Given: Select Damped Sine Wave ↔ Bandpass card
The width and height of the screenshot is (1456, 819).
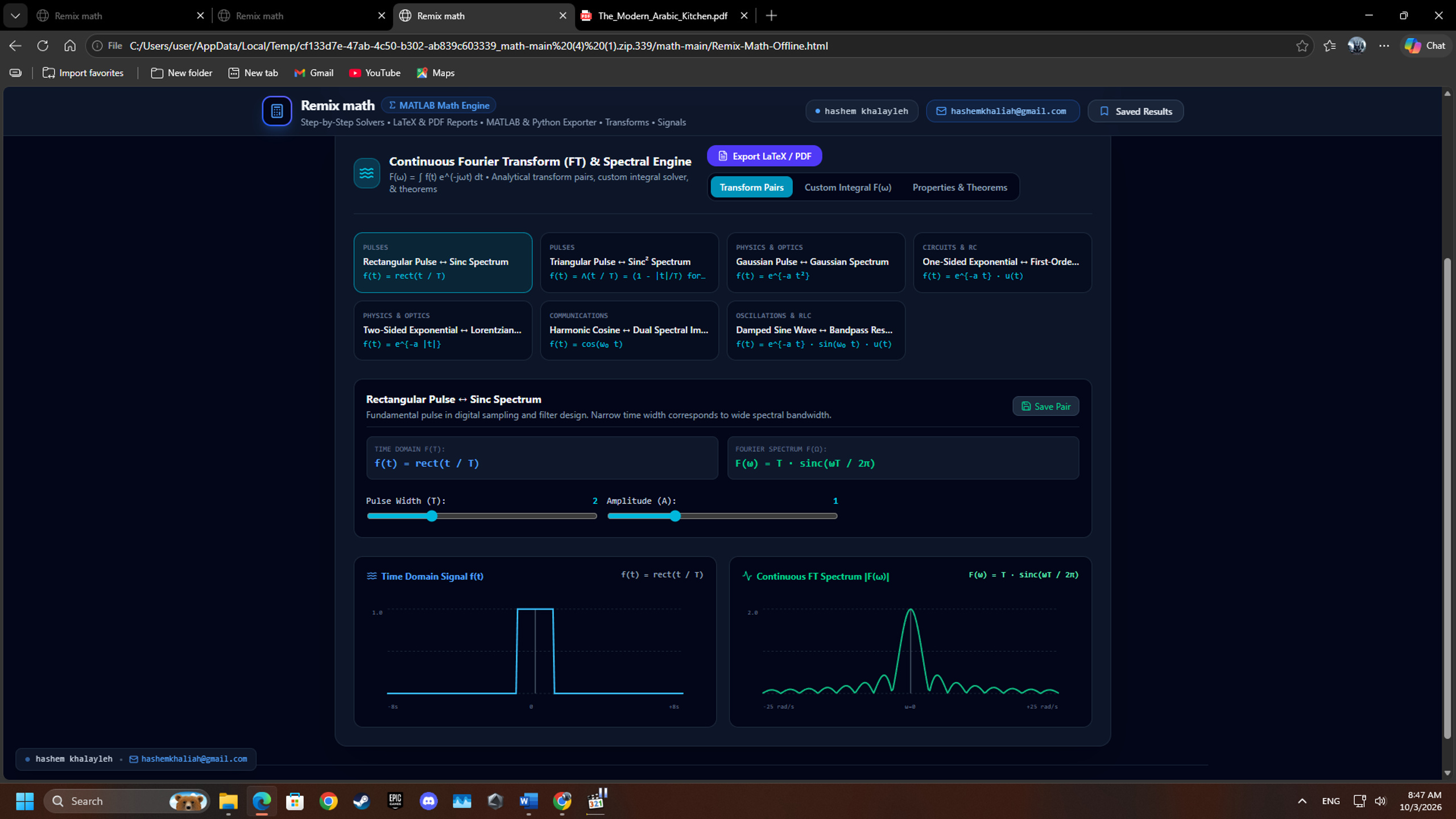Looking at the screenshot, I should [x=816, y=330].
